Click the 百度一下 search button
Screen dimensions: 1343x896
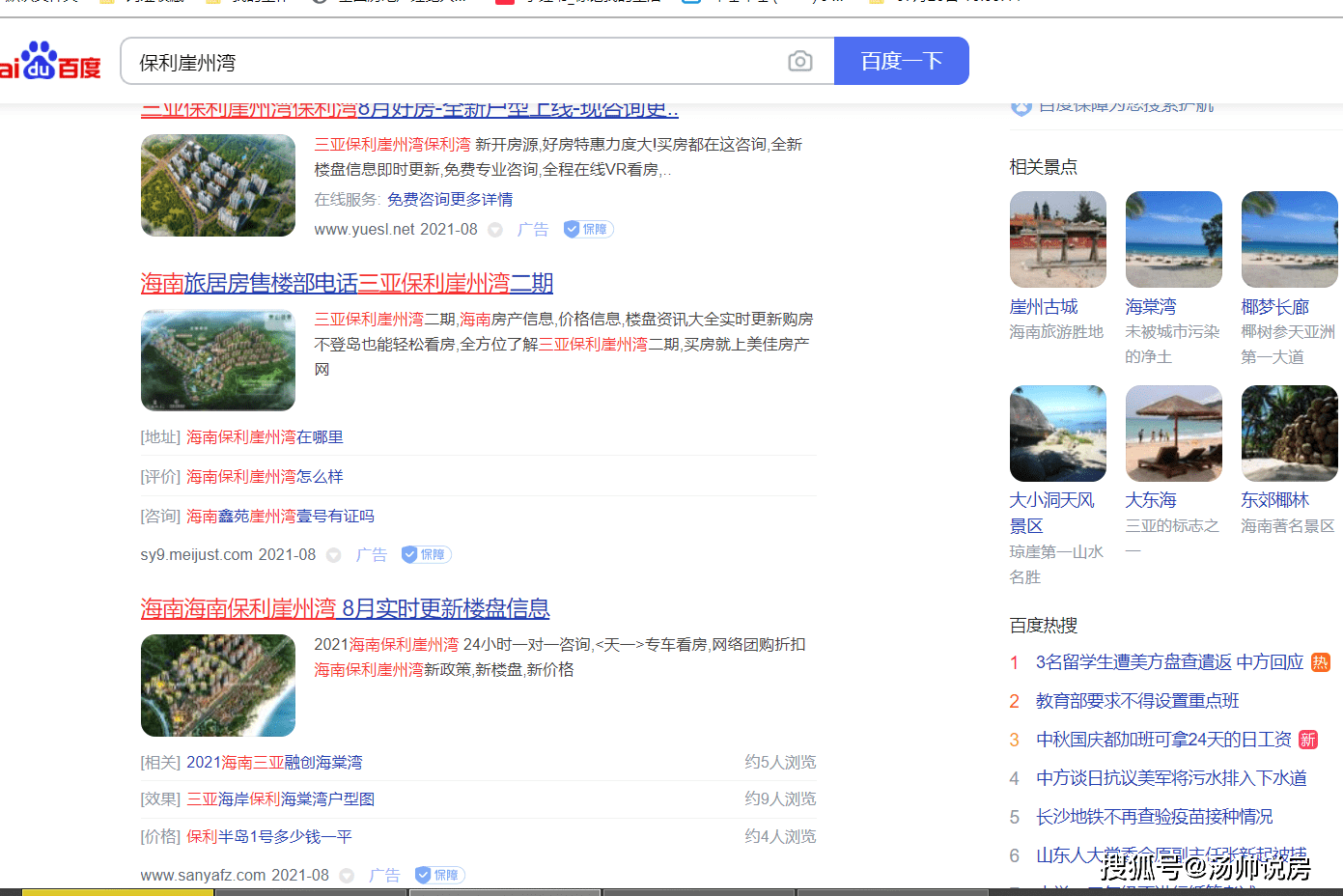pyautogui.click(x=901, y=61)
